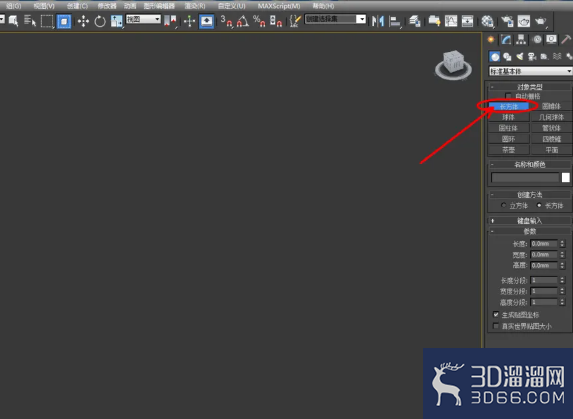Toggle the Spinner Snap button
Screen dimensions: 573x419
[x=276, y=21]
